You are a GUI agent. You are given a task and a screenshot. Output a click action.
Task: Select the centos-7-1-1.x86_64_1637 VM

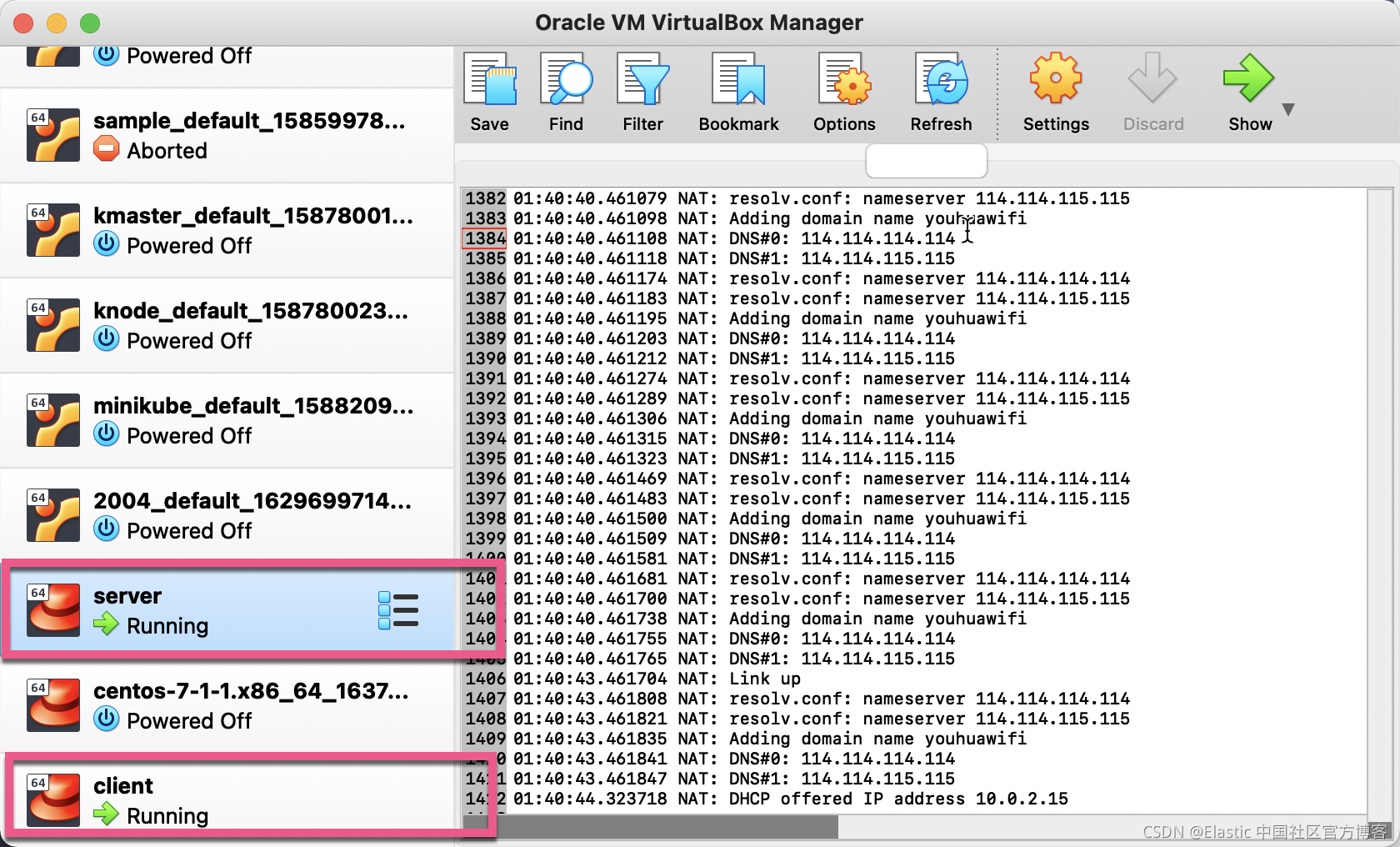point(227,705)
